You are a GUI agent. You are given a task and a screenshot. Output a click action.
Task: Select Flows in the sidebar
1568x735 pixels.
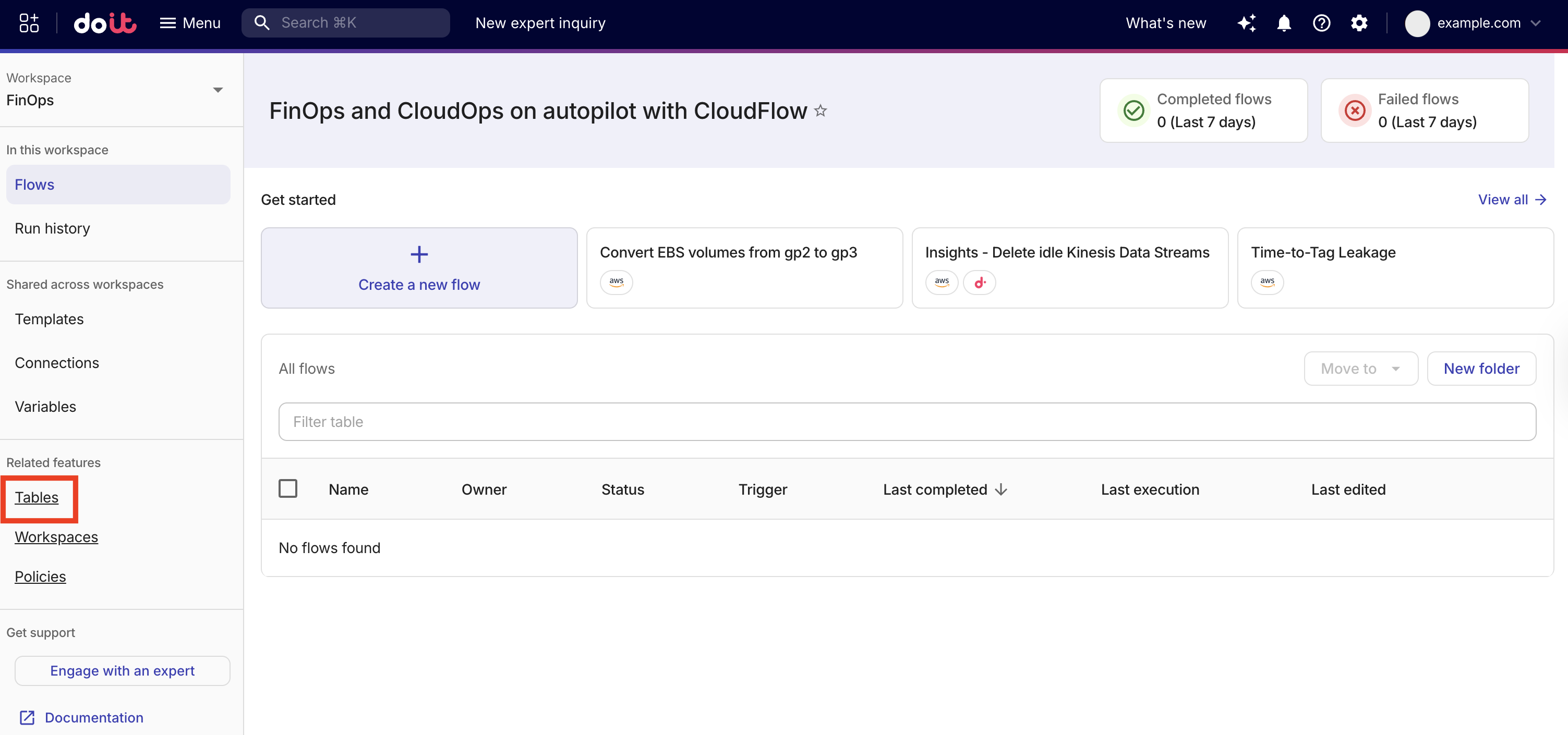pos(118,185)
